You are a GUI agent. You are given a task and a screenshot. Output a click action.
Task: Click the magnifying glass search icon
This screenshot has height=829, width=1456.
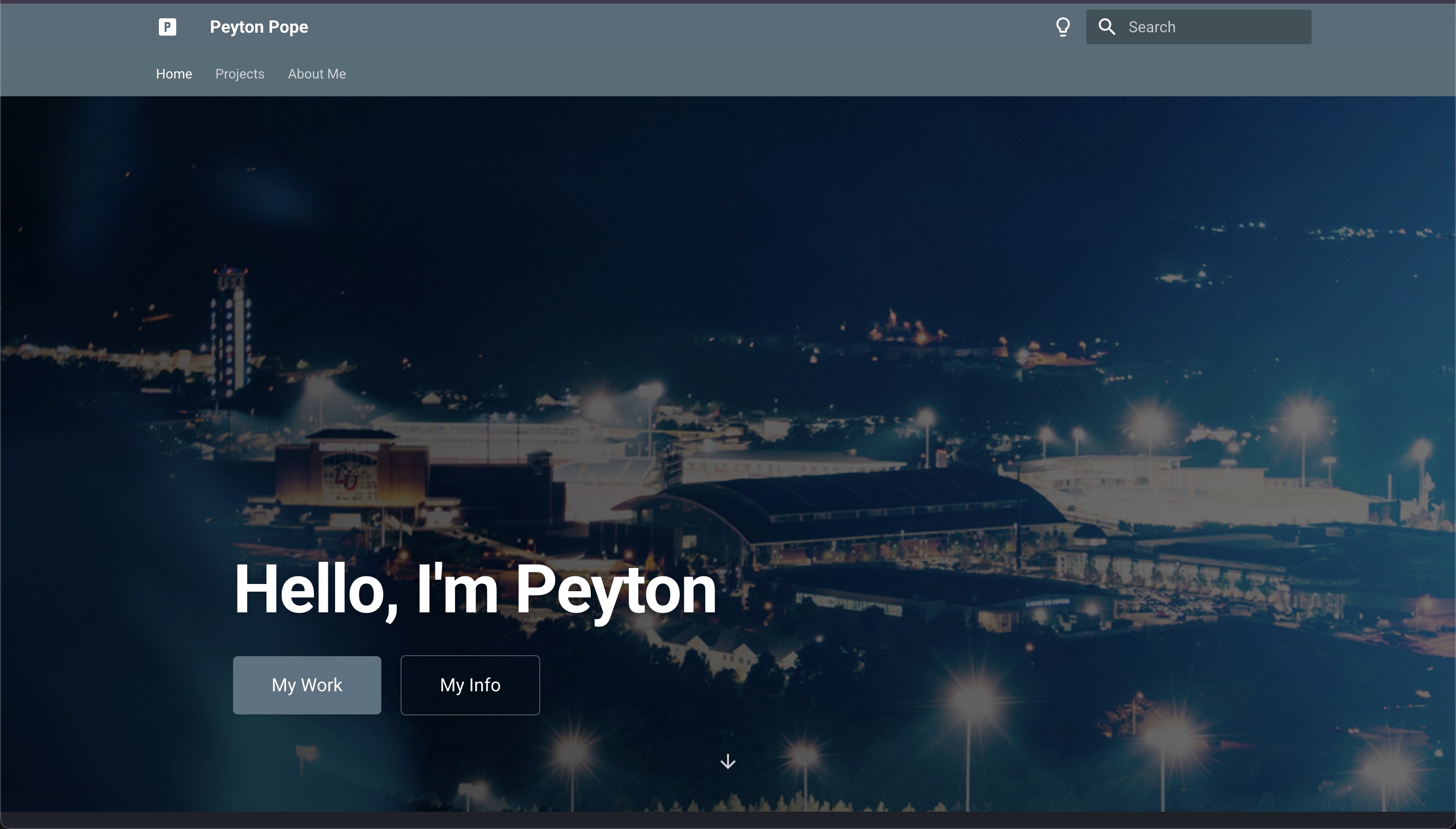coord(1106,27)
